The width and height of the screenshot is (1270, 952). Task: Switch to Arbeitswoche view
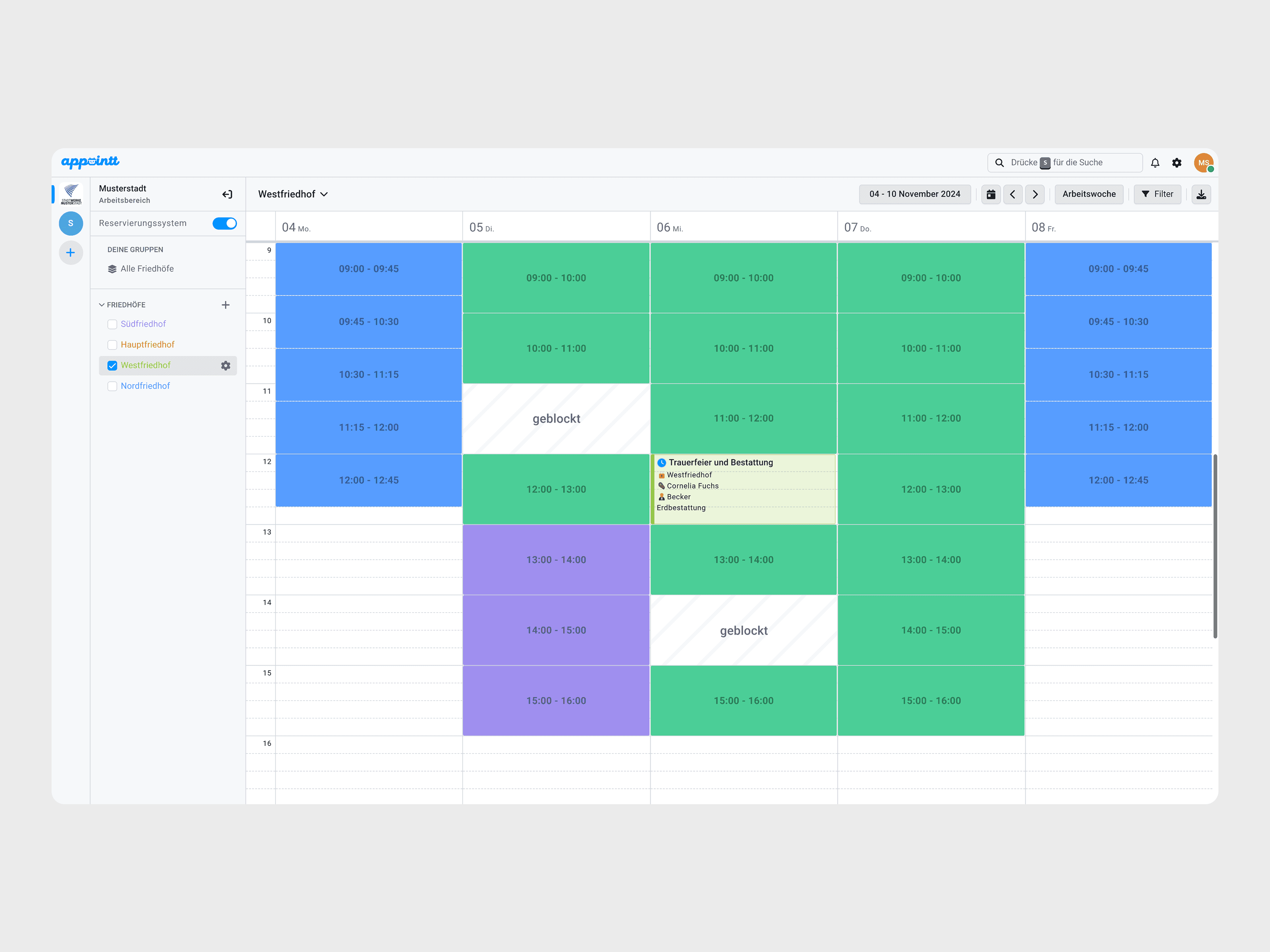tap(1089, 194)
